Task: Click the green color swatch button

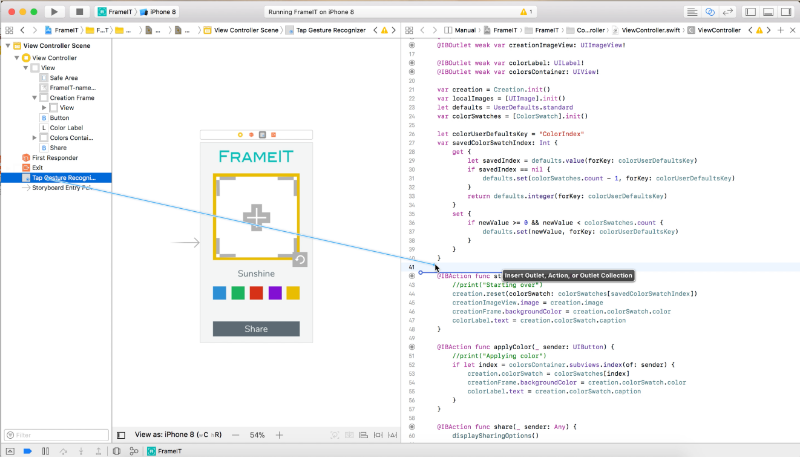Action: click(238, 293)
